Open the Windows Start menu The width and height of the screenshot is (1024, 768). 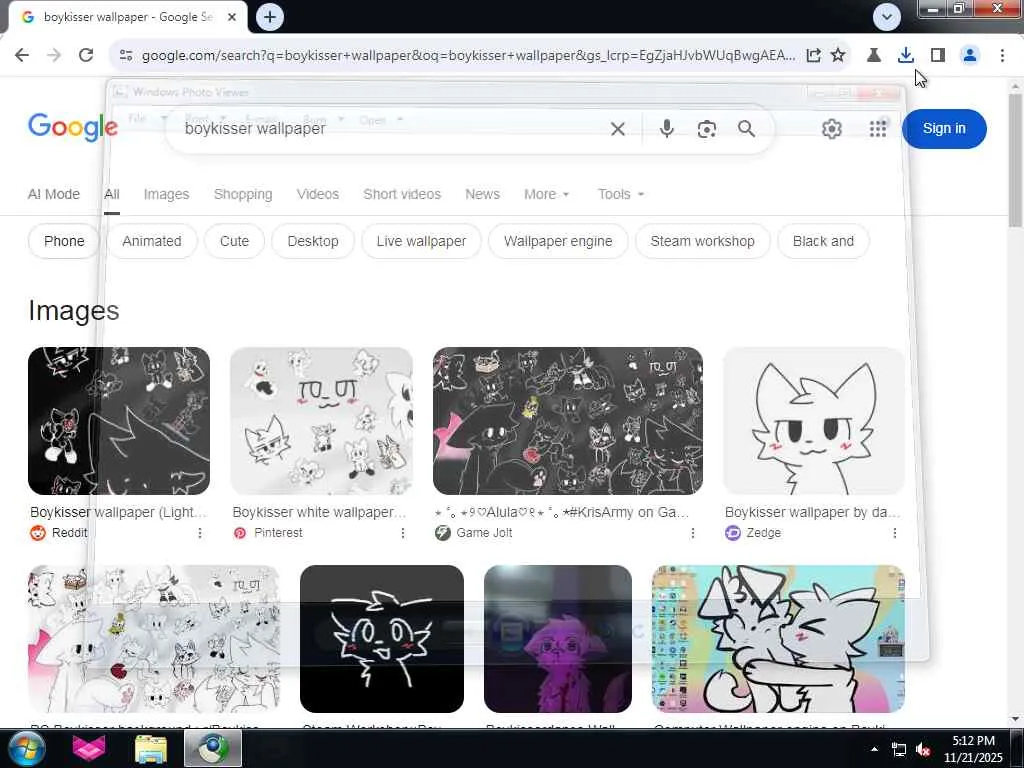25,748
